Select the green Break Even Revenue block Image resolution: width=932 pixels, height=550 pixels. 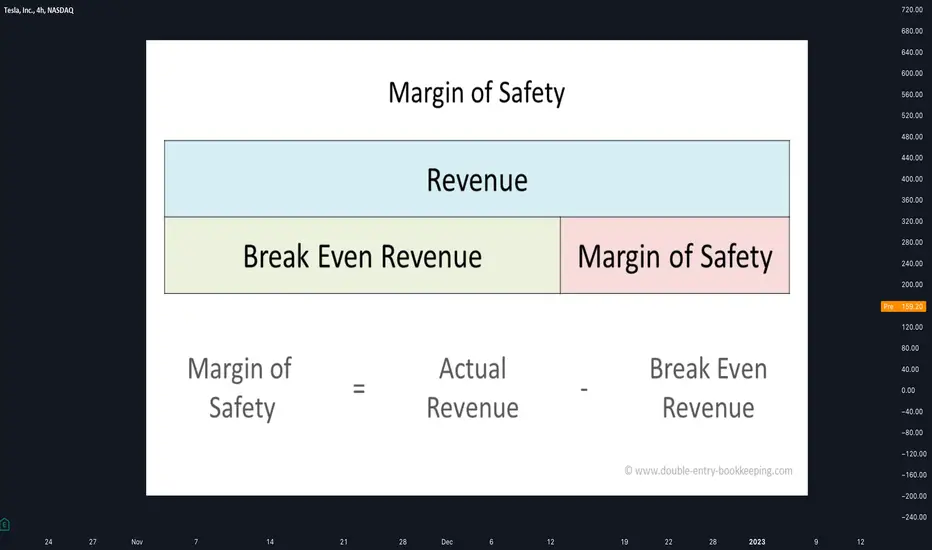coord(362,256)
